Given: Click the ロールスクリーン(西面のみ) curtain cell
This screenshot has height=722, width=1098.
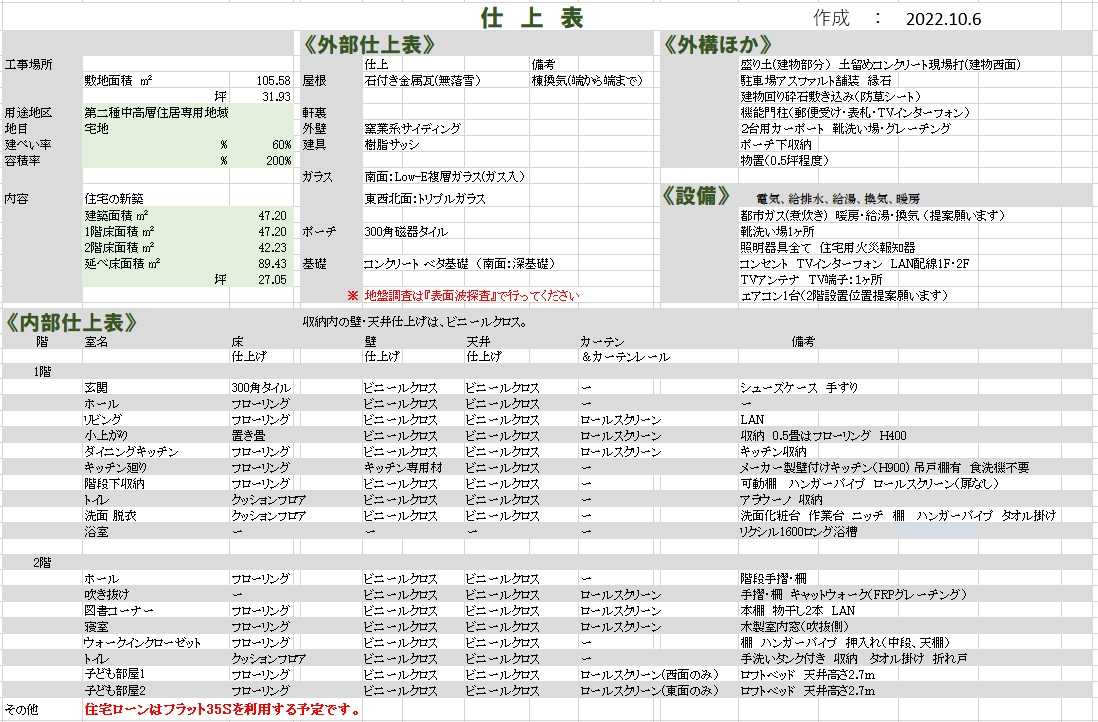Looking at the screenshot, I should tap(649, 675).
